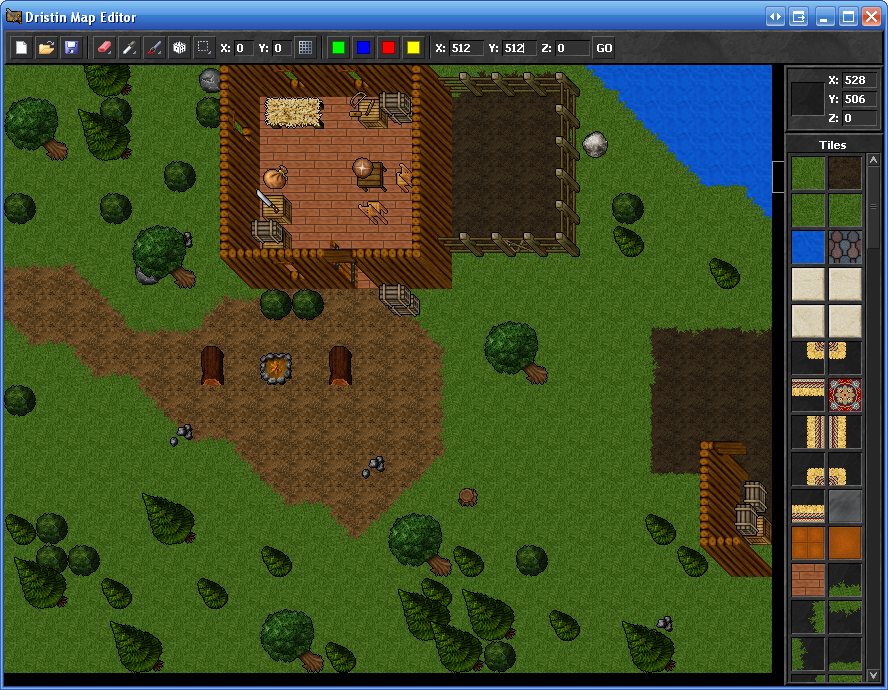
Task: Activate the dashed rectangle selection tool
Action: [204, 48]
